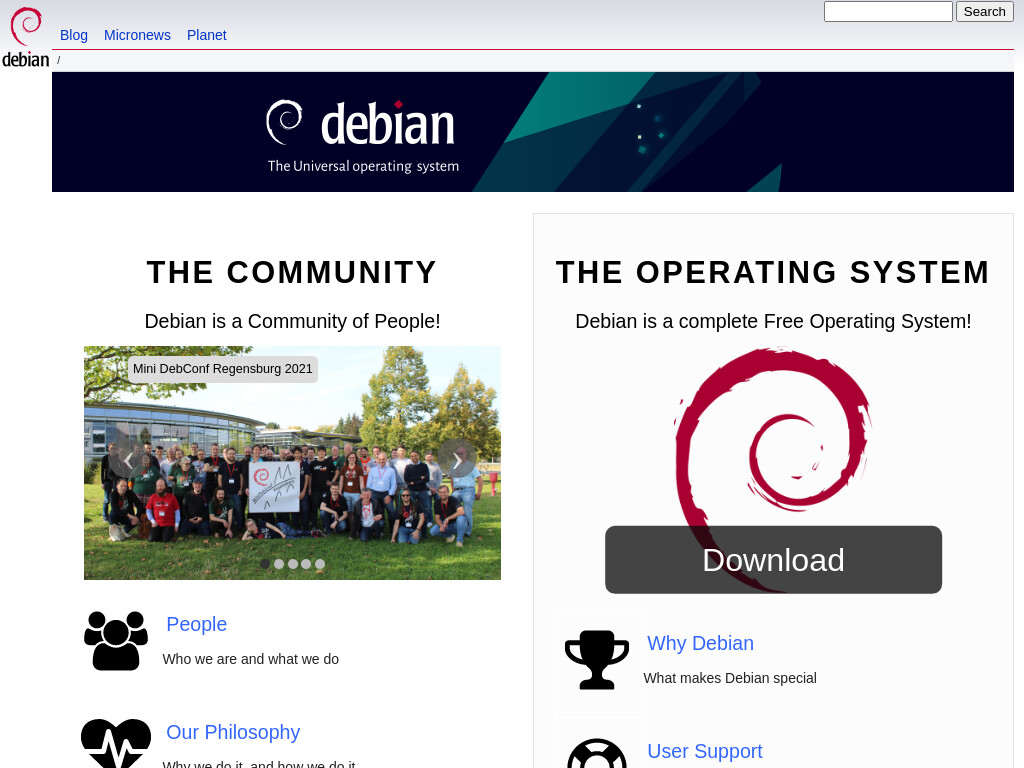Click 'Debian is a Community of People!' text

click(293, 321)
